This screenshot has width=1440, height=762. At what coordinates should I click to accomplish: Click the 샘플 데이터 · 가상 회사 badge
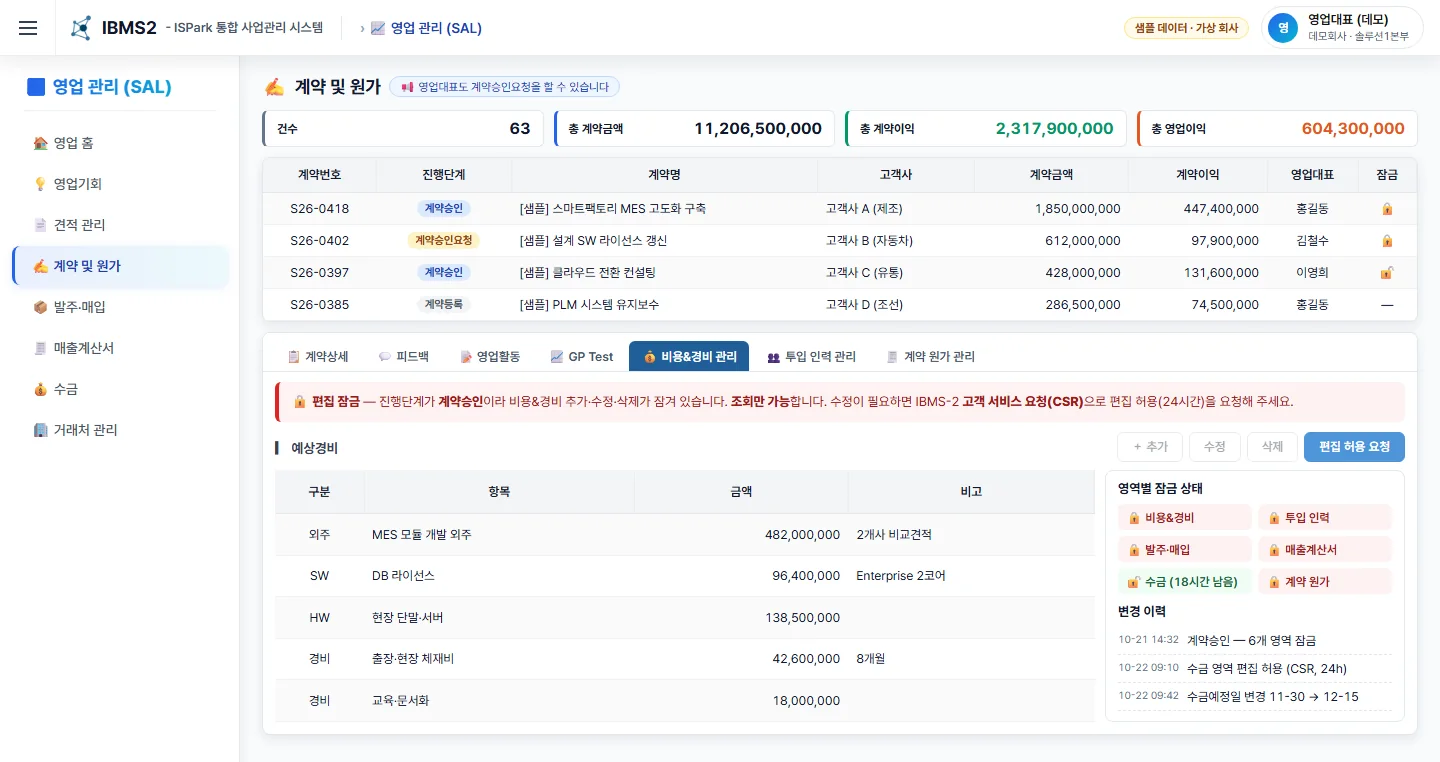click(x=1186, y=28)
